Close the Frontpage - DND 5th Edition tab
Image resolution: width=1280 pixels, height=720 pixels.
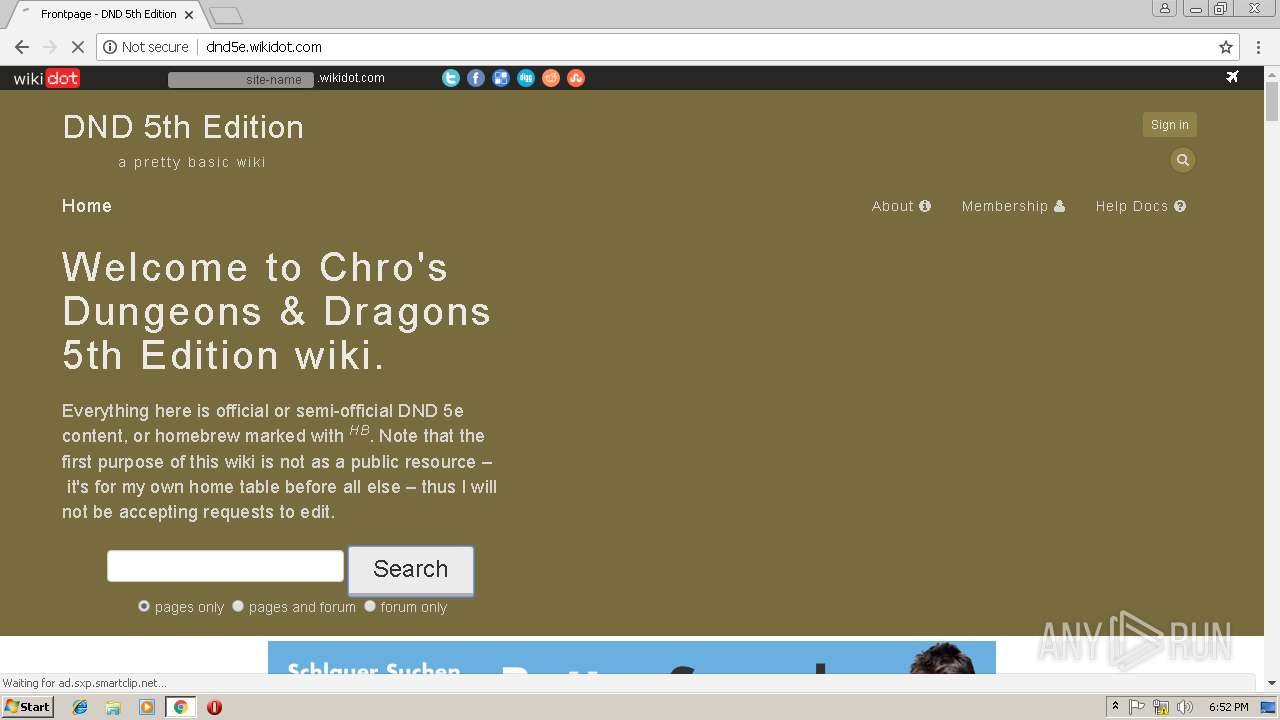tap(189, 15)
